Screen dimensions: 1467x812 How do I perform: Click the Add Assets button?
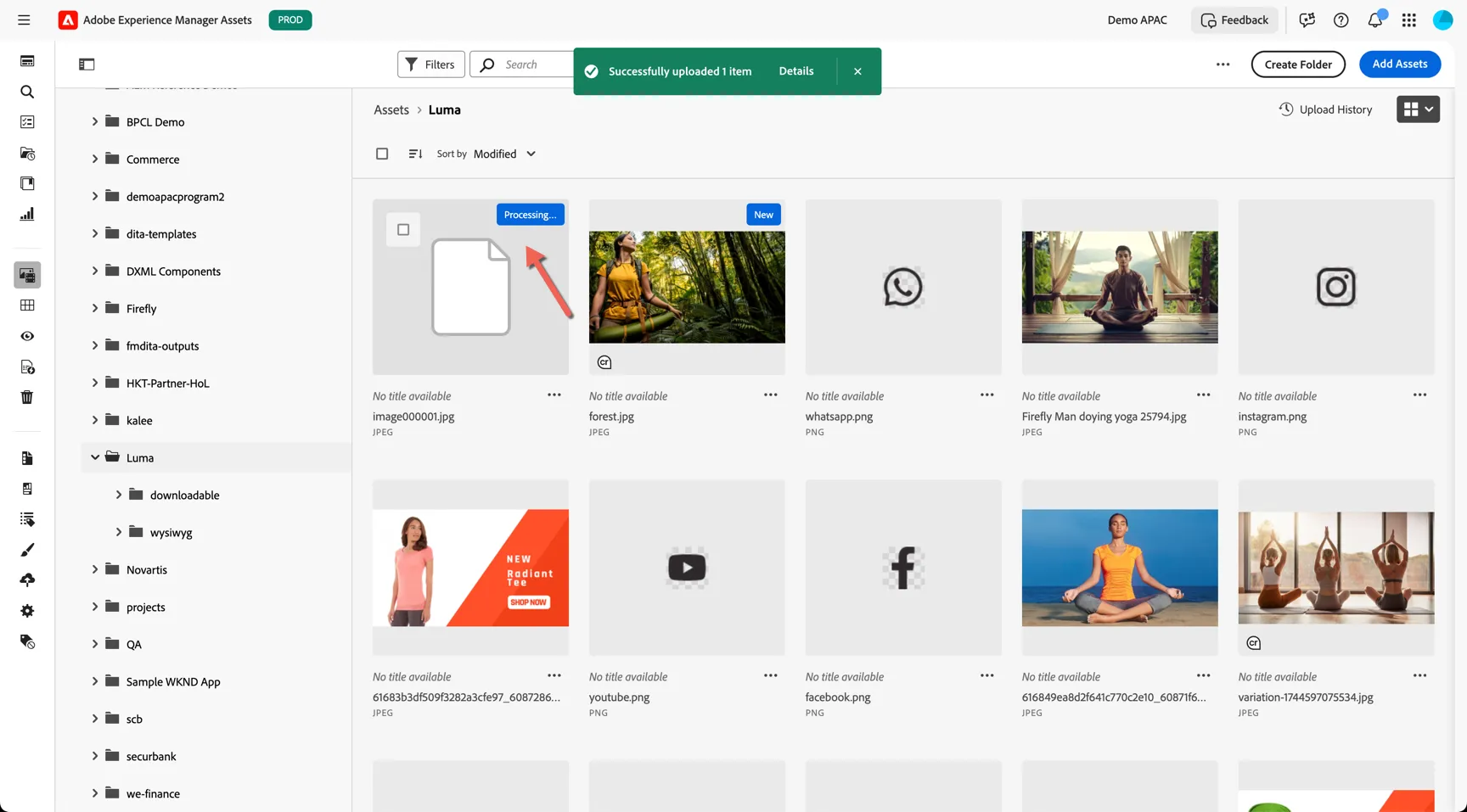1400,64
